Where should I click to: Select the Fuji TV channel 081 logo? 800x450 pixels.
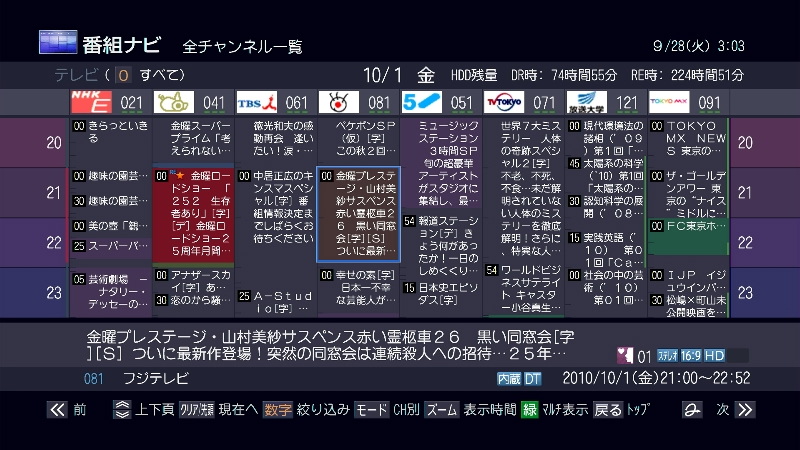pyautogui.click(x=339, y=102)
